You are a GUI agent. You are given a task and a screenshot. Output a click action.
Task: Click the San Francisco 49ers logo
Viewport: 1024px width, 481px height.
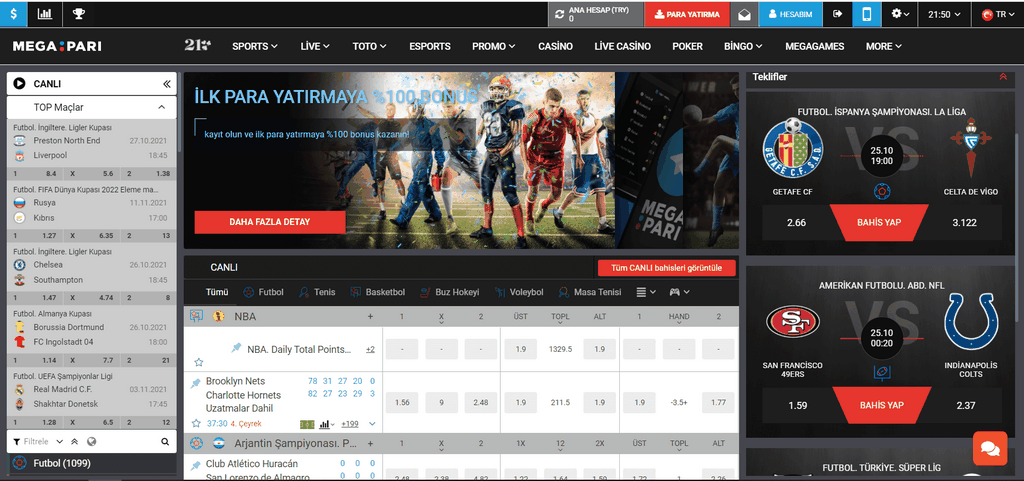pos(792,322)
